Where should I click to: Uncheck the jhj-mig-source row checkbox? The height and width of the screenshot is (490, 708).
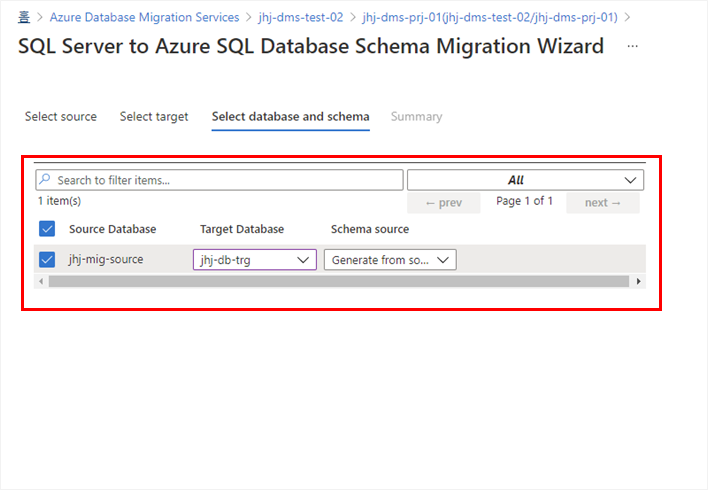[x=47, y=259]
